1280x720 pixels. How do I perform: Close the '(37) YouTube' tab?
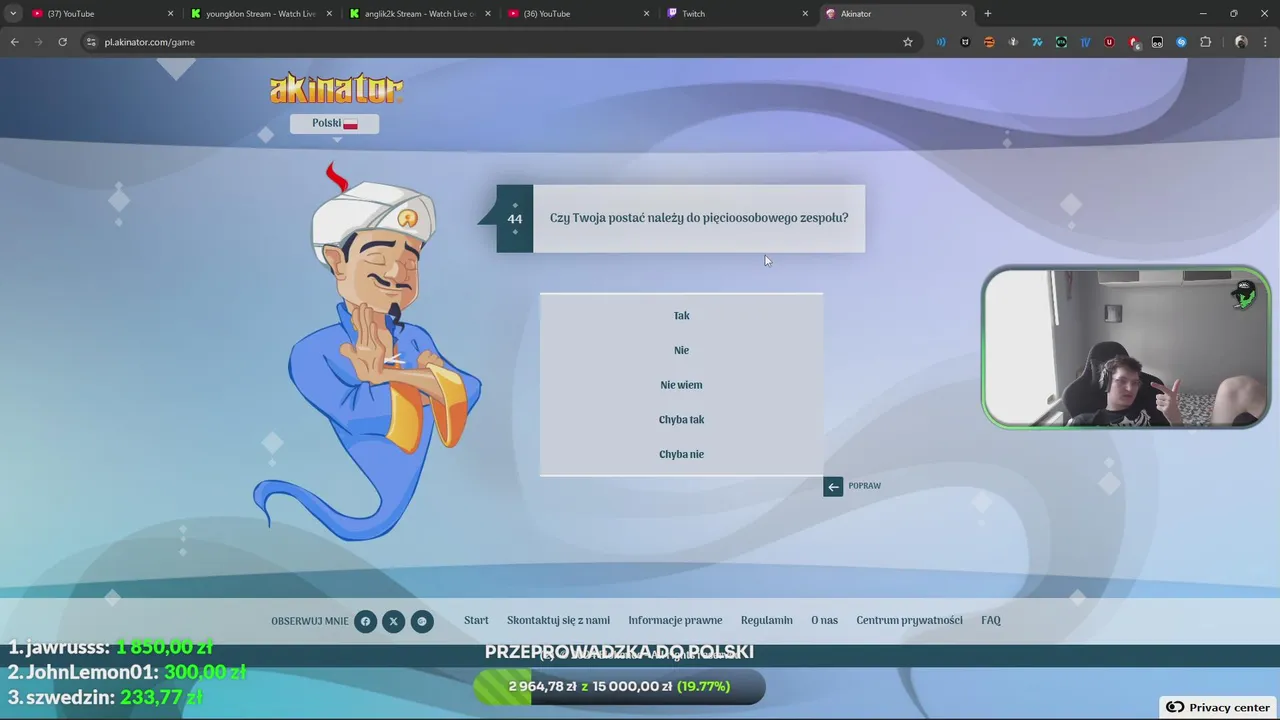point(170,14)
